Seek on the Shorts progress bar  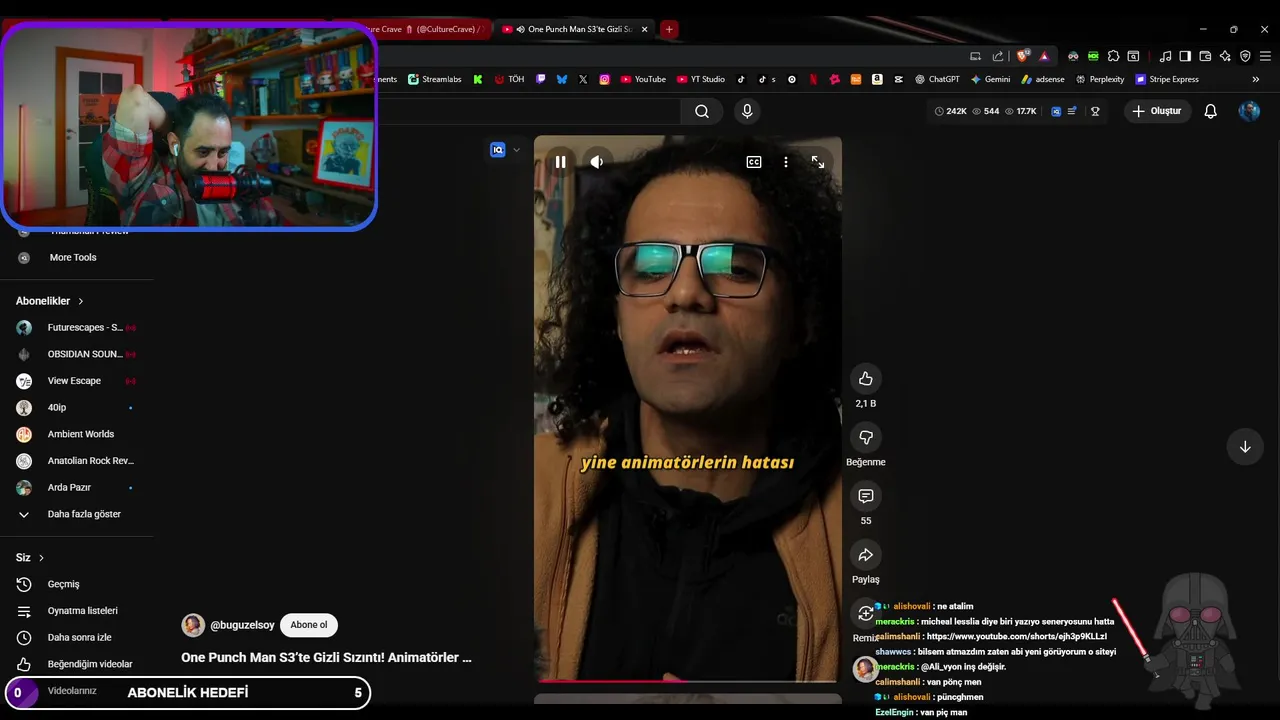coord(687,681)
